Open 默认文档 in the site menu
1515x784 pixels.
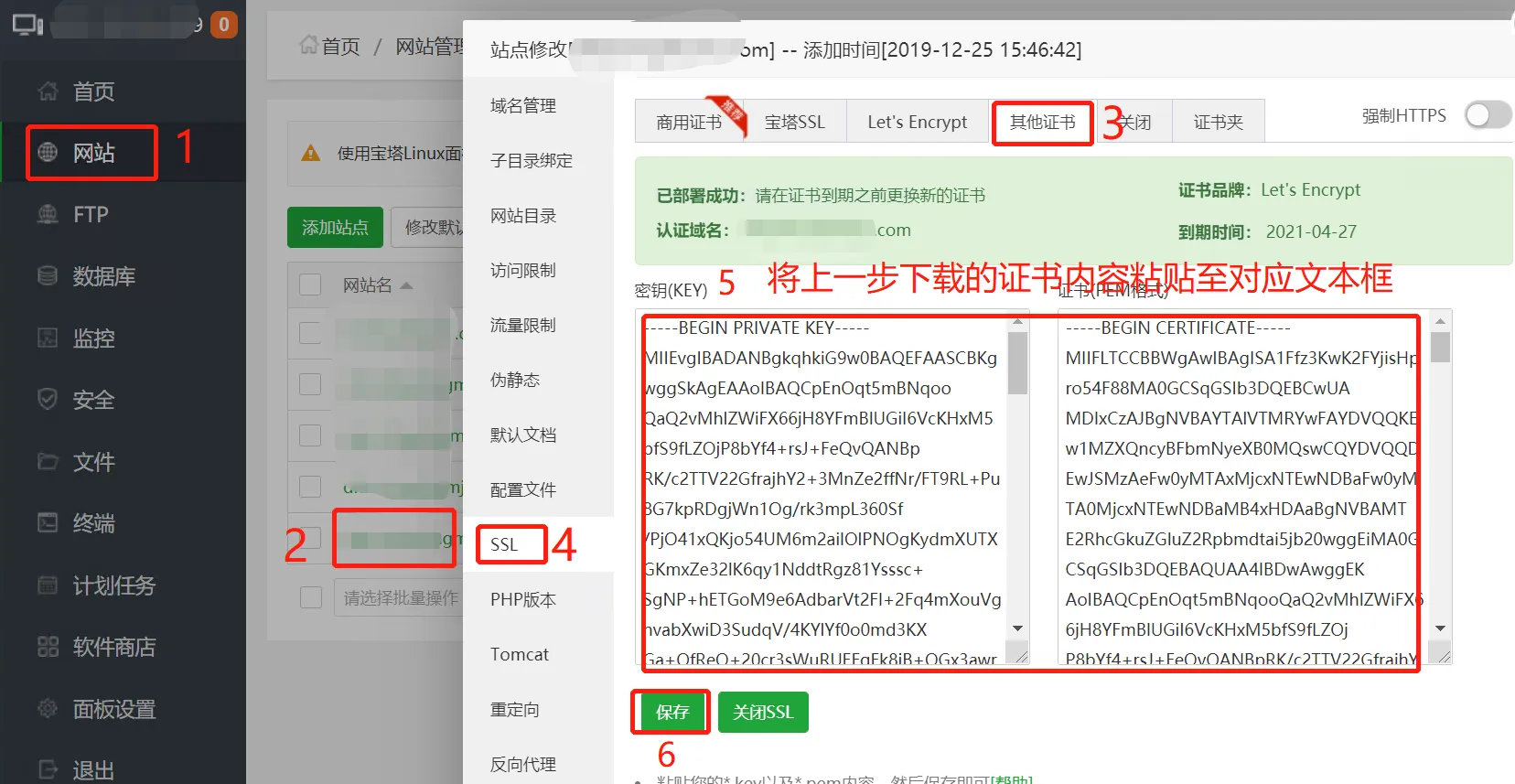(523, 435)
